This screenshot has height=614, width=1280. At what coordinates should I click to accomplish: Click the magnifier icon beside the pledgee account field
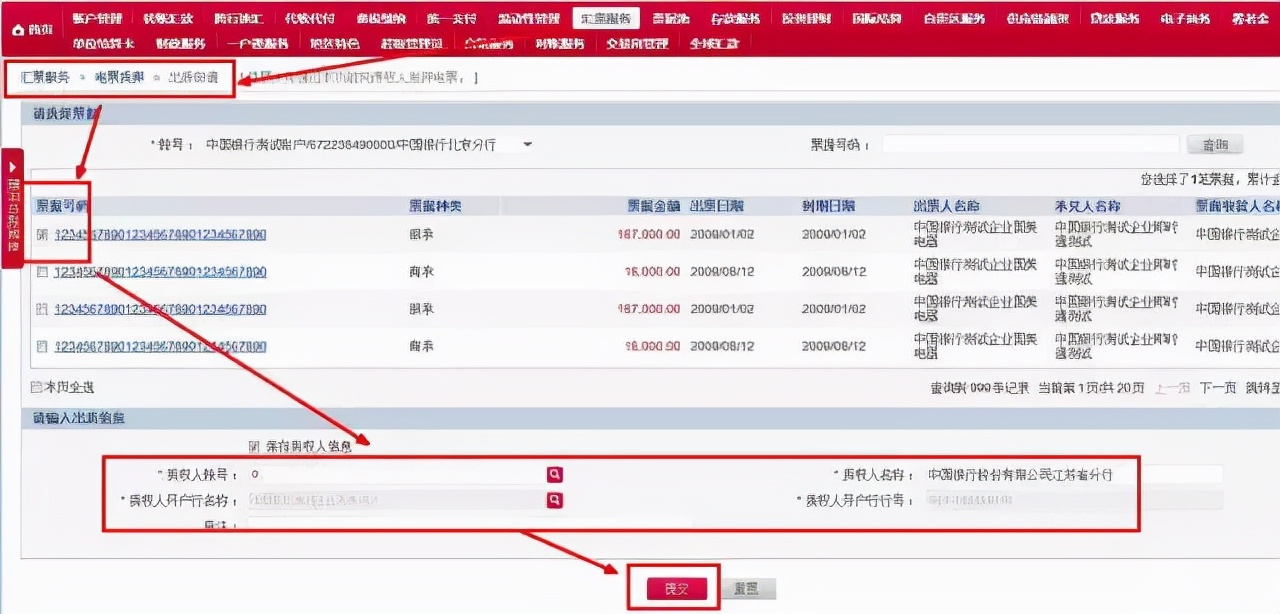555,476
